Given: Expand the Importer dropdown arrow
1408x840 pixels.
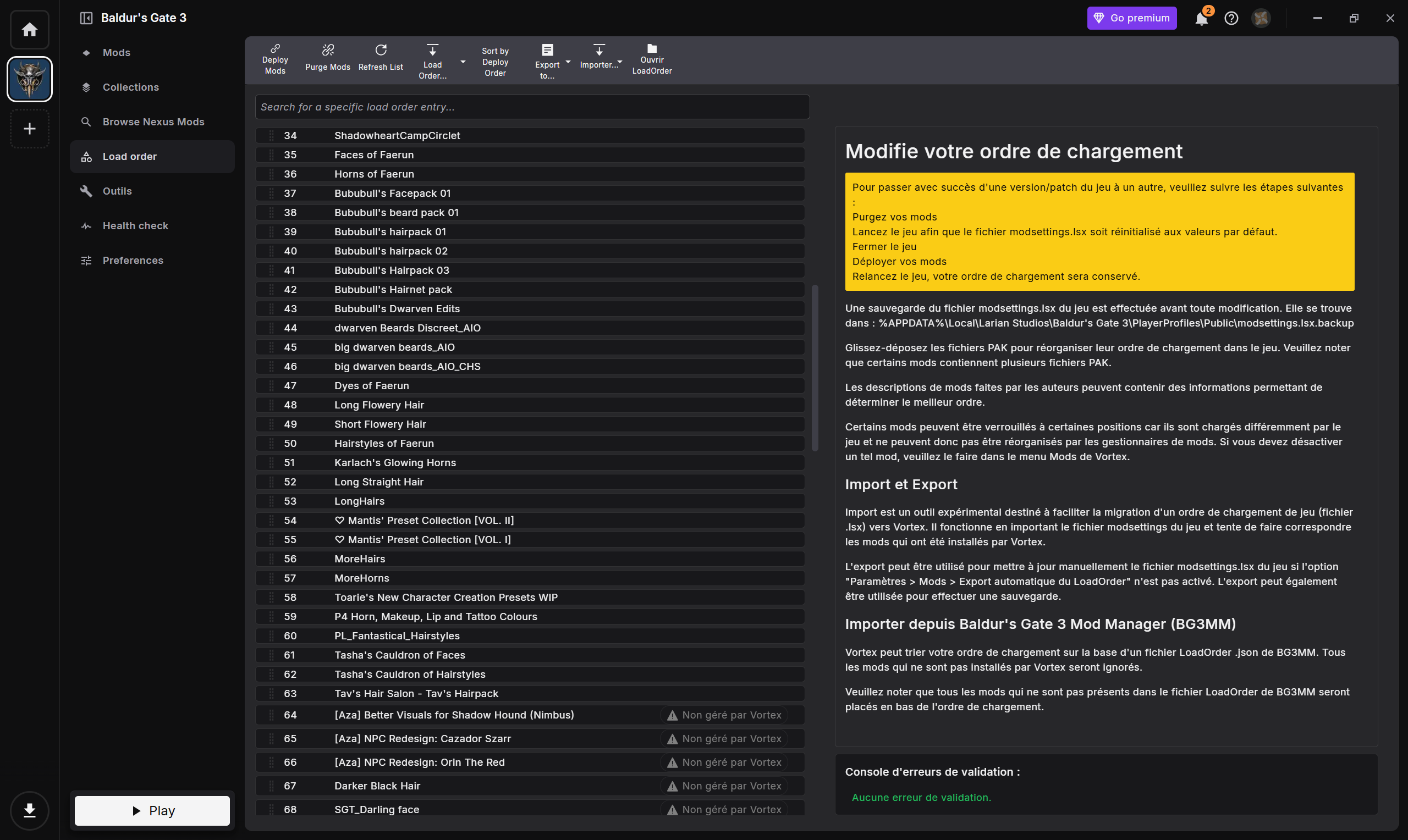Looking at the screenshot, I should tap(620, 62).
